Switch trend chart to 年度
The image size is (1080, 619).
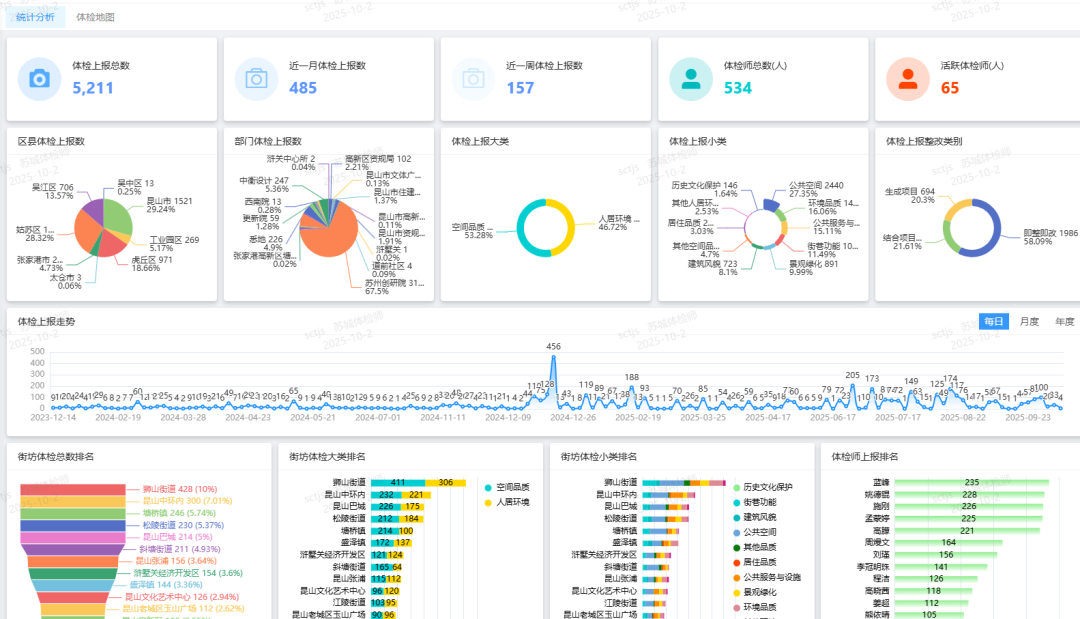pos(1064,321)
